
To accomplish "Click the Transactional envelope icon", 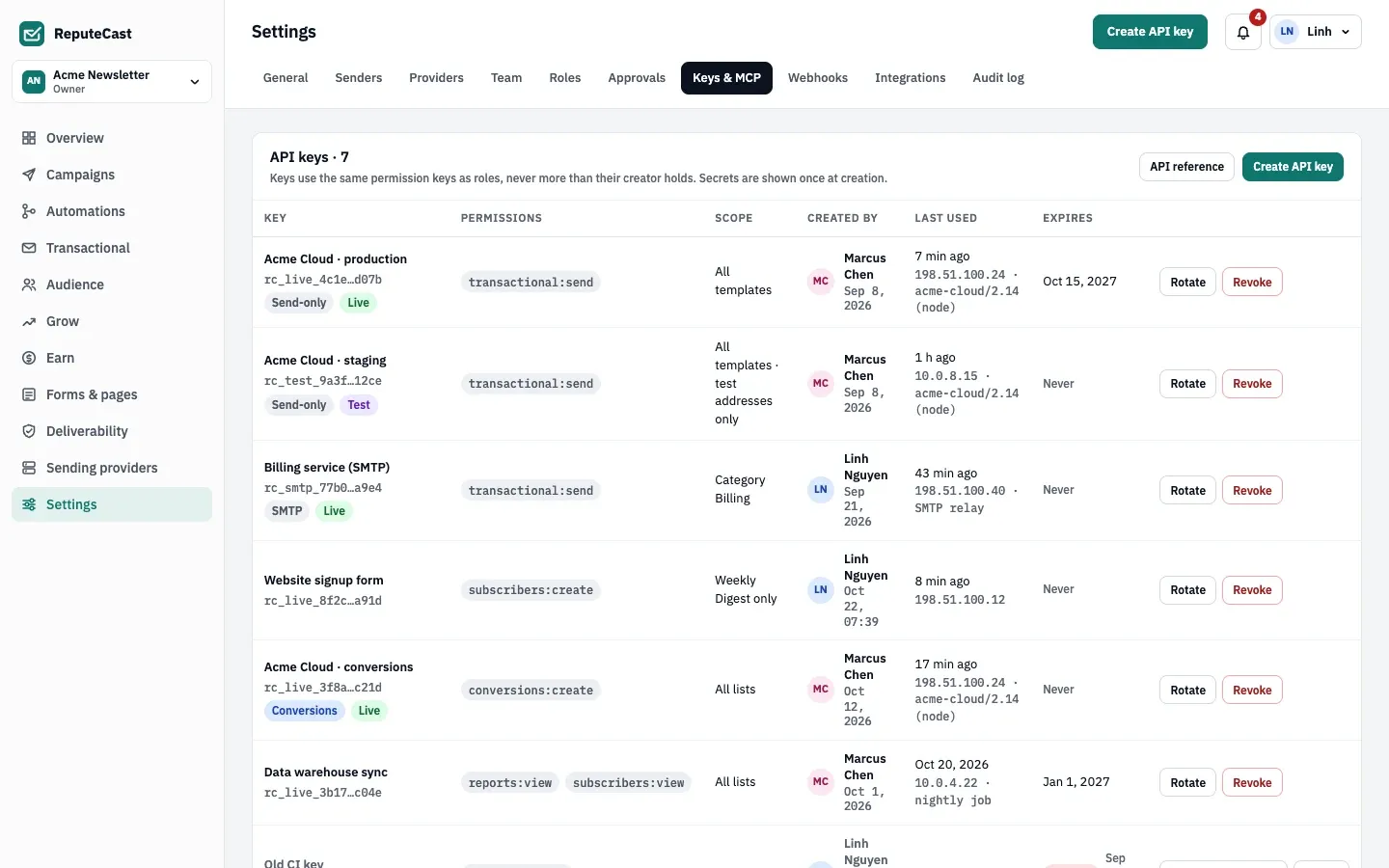I will (x=29, y=248).
